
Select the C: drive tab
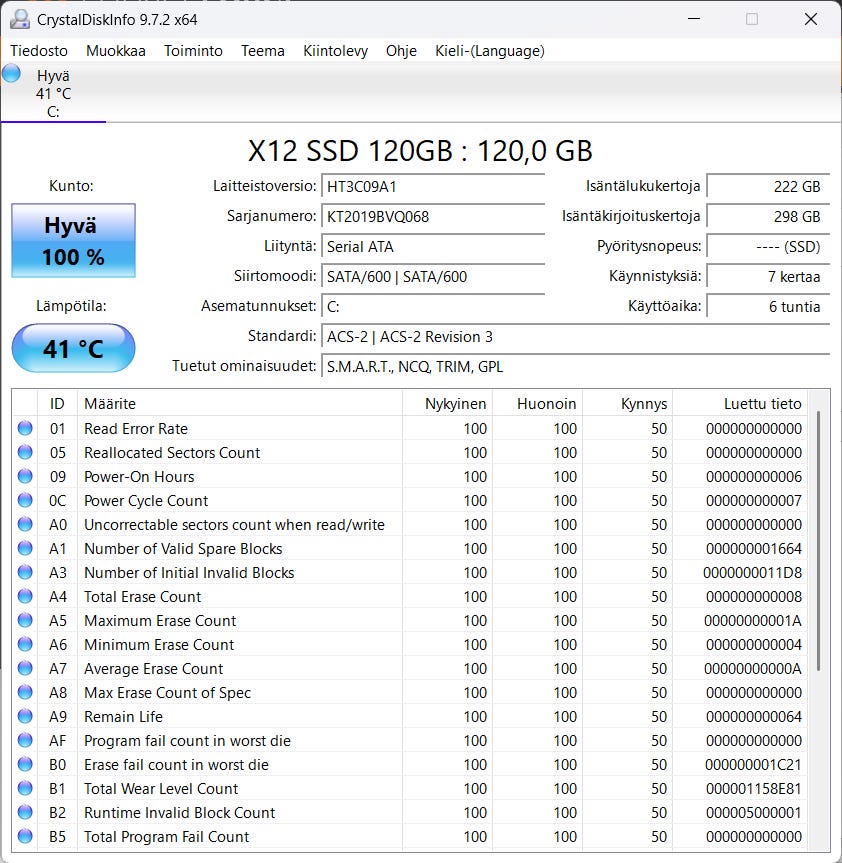[x=53, y=93]
